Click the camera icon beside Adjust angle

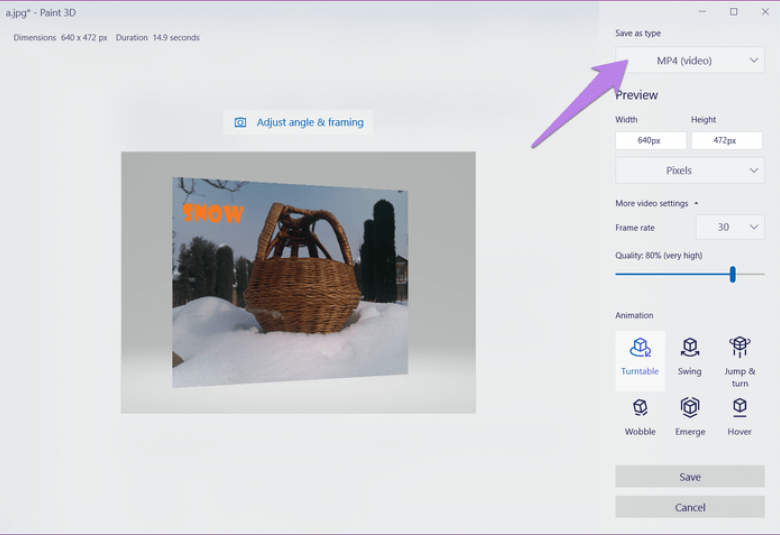coord(240,122)
